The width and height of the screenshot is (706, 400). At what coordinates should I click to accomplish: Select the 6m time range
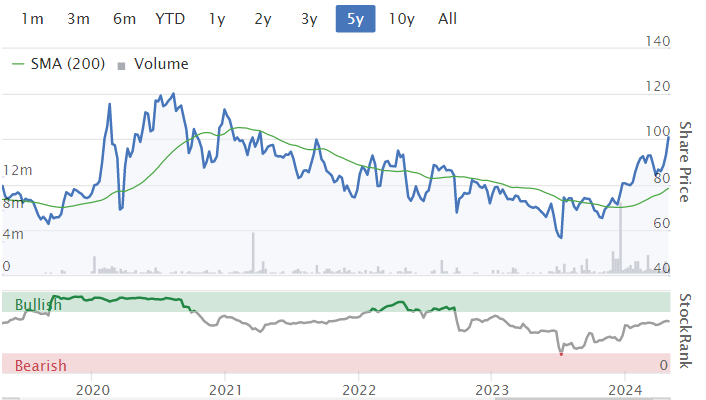coord(124,19)
